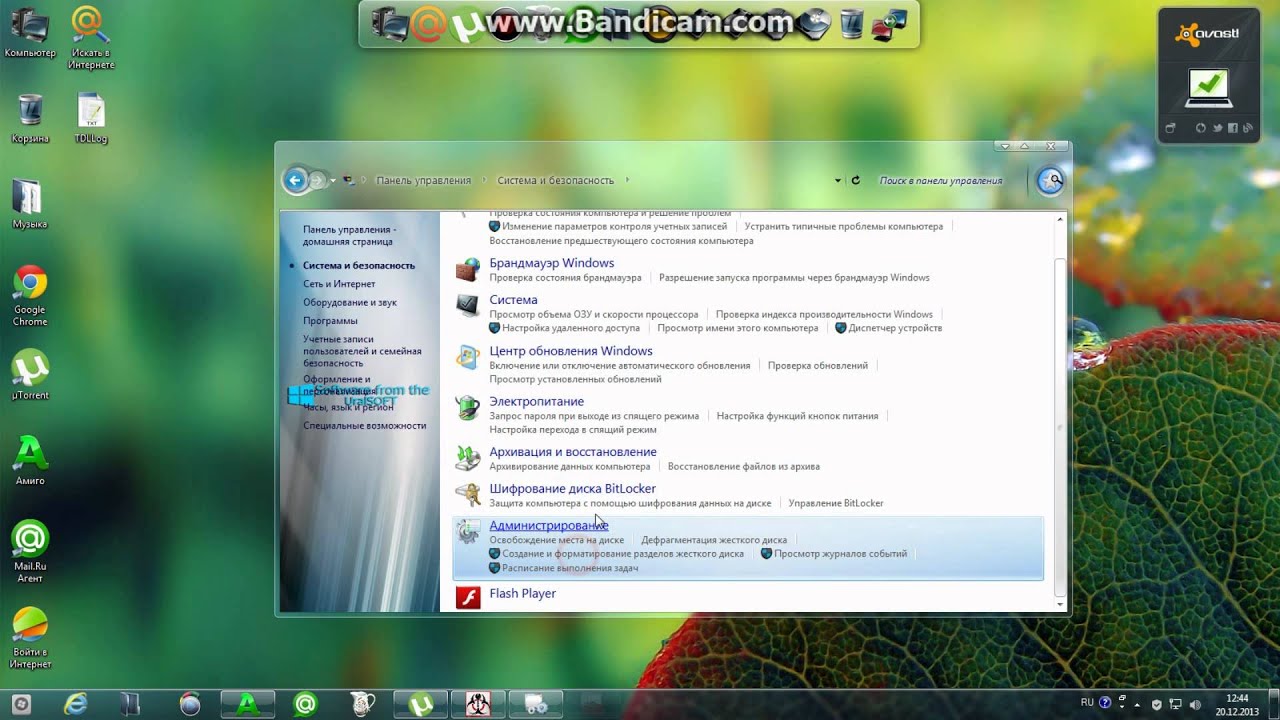Click Расписание выполнения задач link
The width and height of the screenshot is (1280, 720).
[570, 568]
